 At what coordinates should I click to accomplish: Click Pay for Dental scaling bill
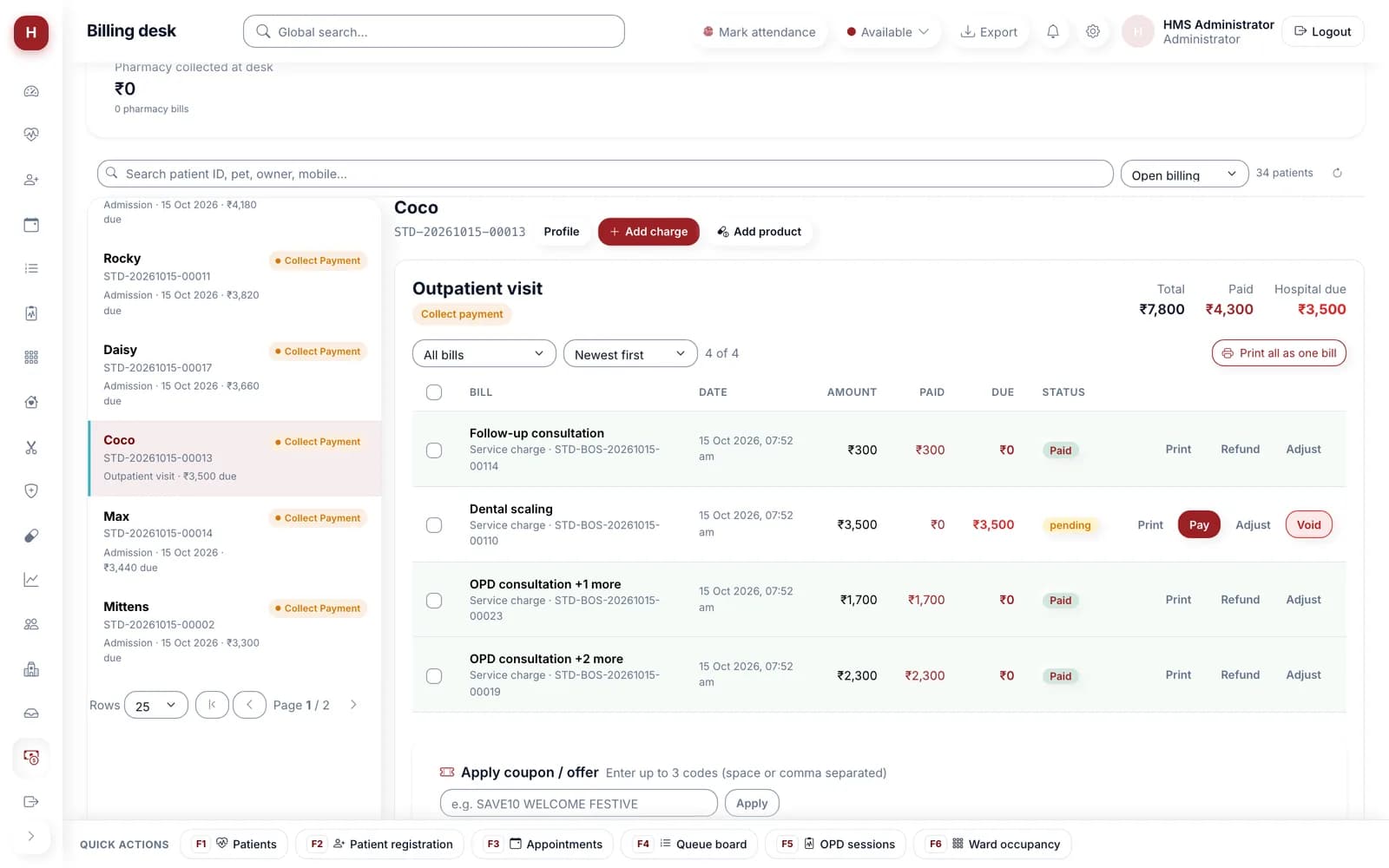pos(1199,525)
